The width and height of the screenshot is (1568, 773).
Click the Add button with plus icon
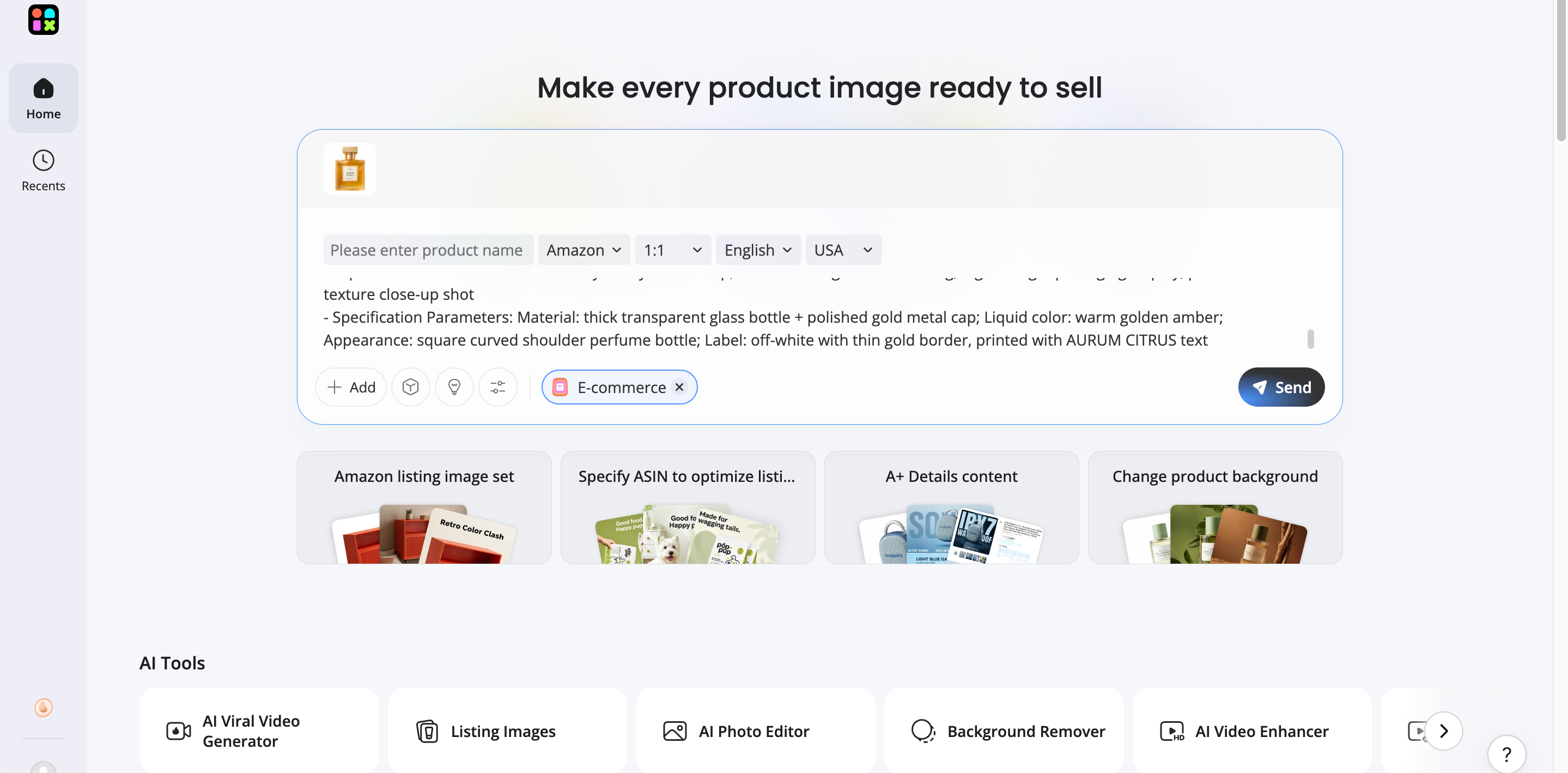(351, 387)
